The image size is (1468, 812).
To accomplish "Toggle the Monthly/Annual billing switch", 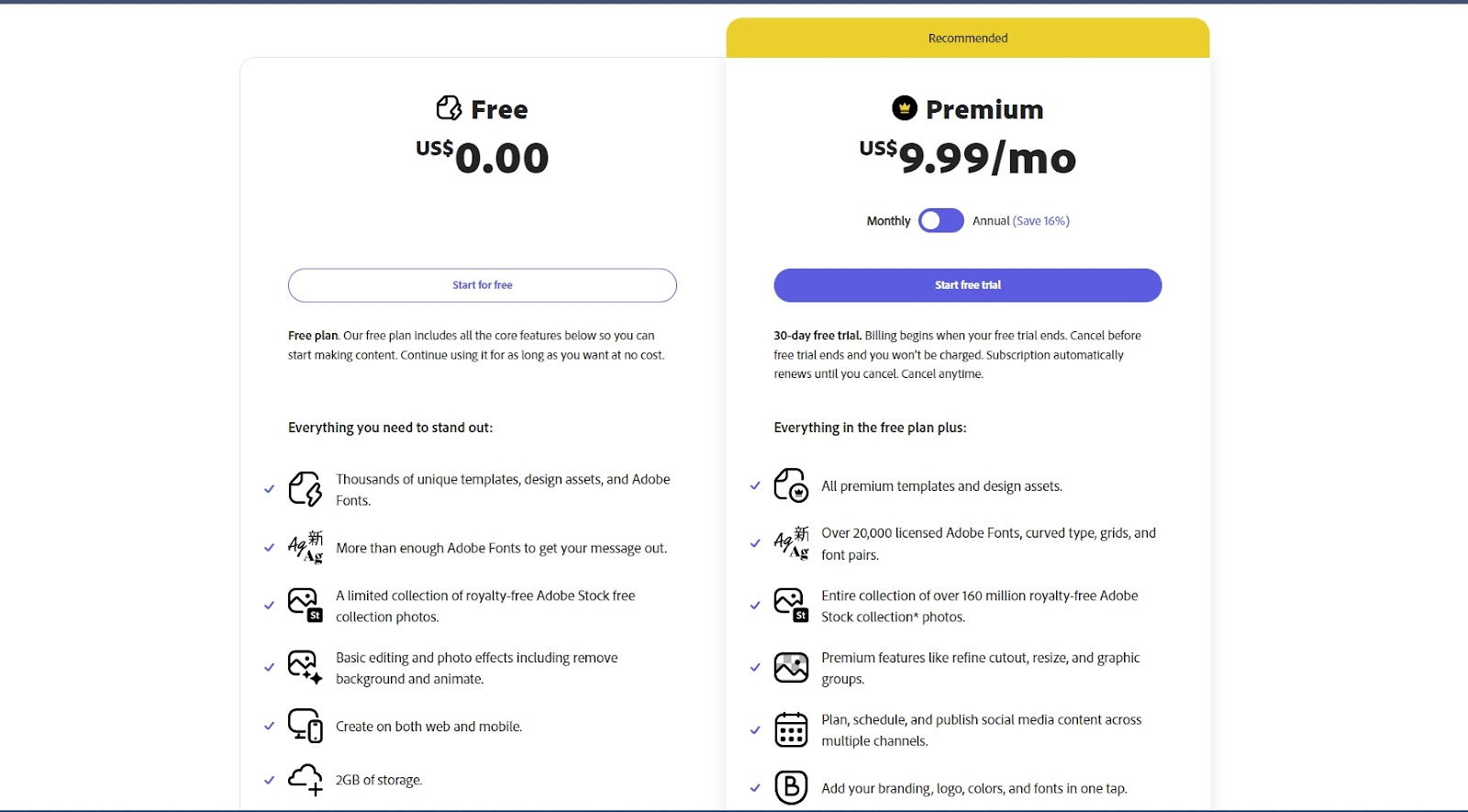I will [x=941, y=220].
